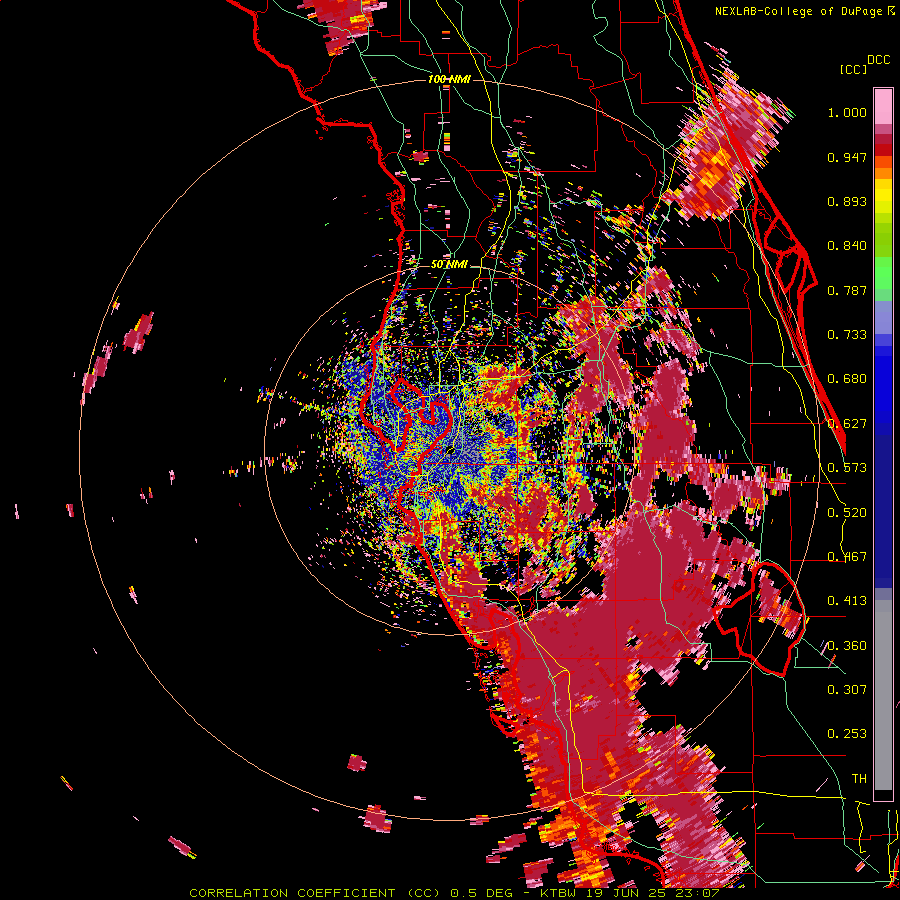Click the [CC] units label

tap(854, 69)
